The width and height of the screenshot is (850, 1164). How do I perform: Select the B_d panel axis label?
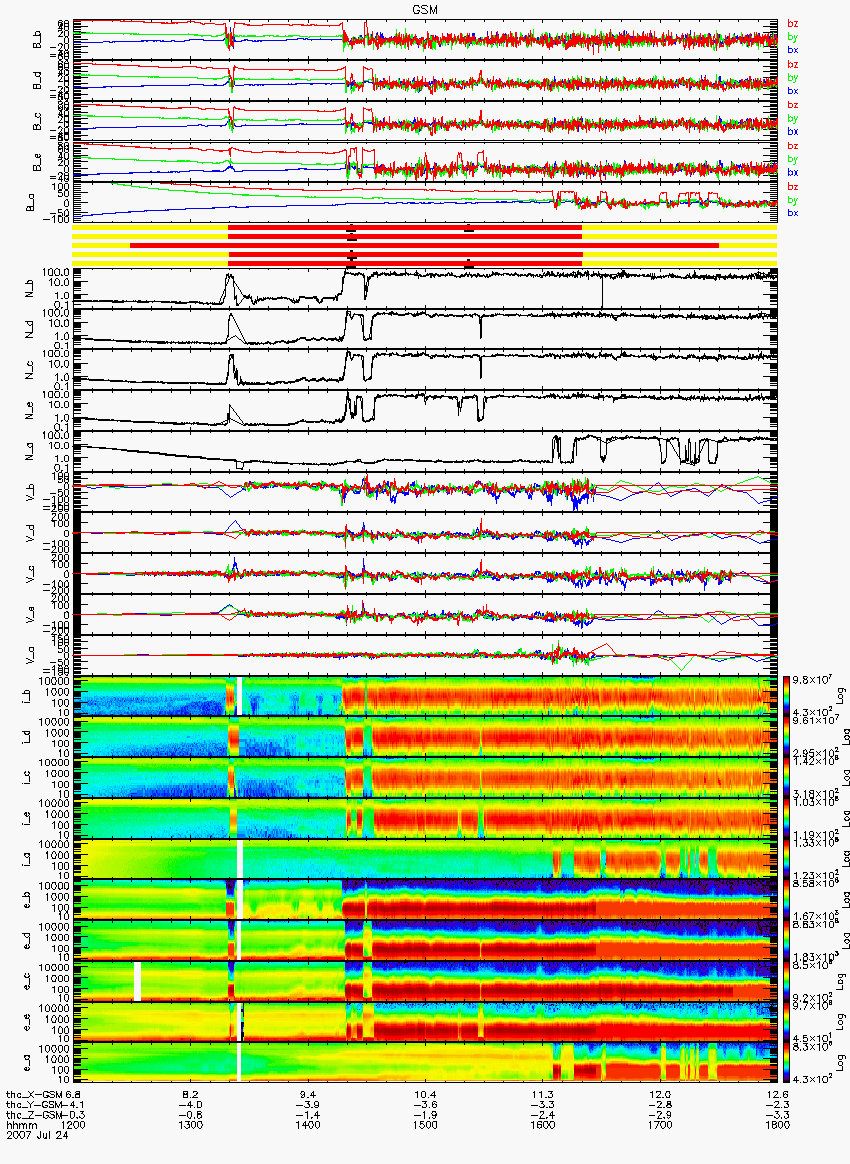(x=37, y=81)
